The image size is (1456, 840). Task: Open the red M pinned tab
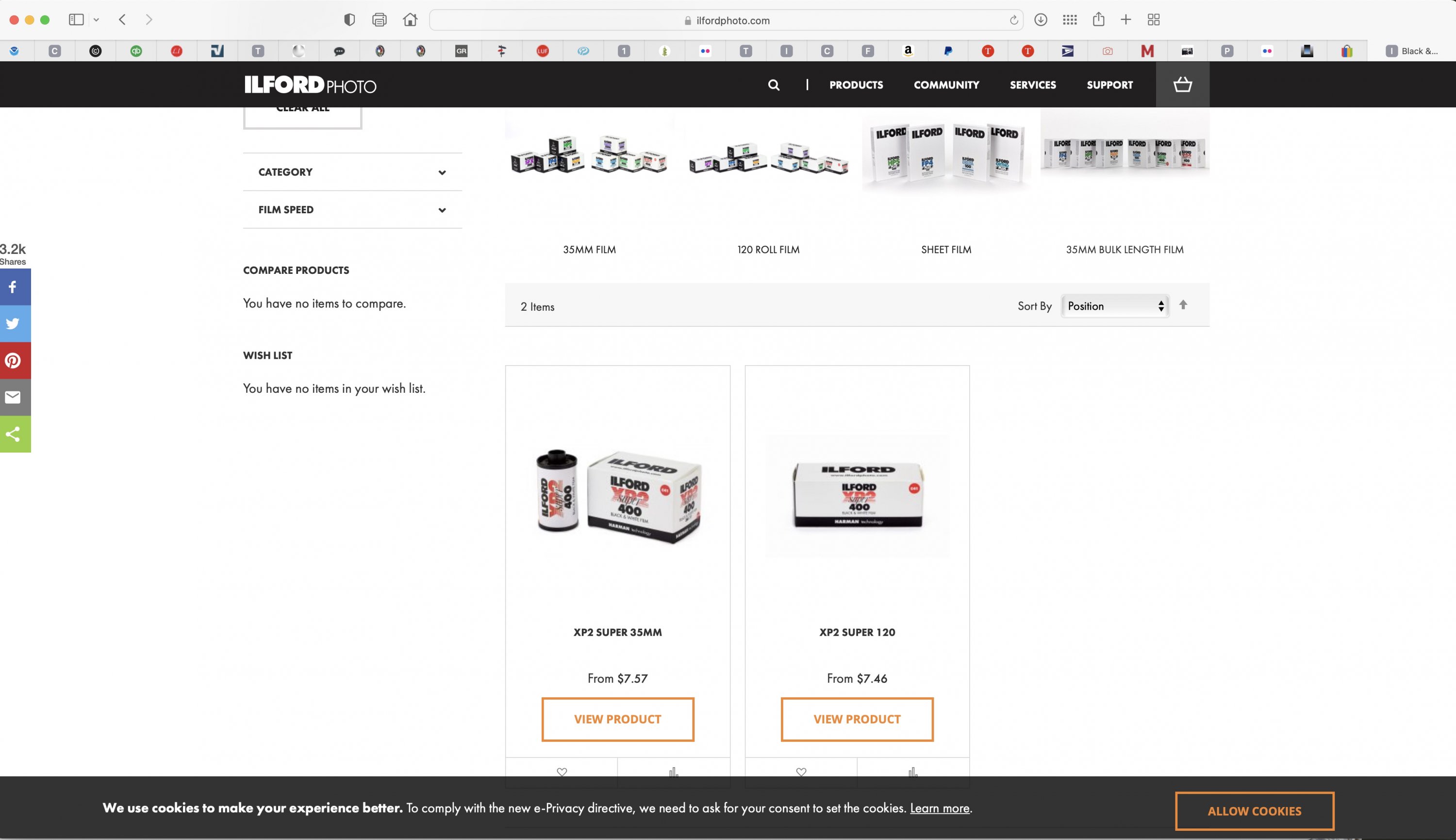1147,51
